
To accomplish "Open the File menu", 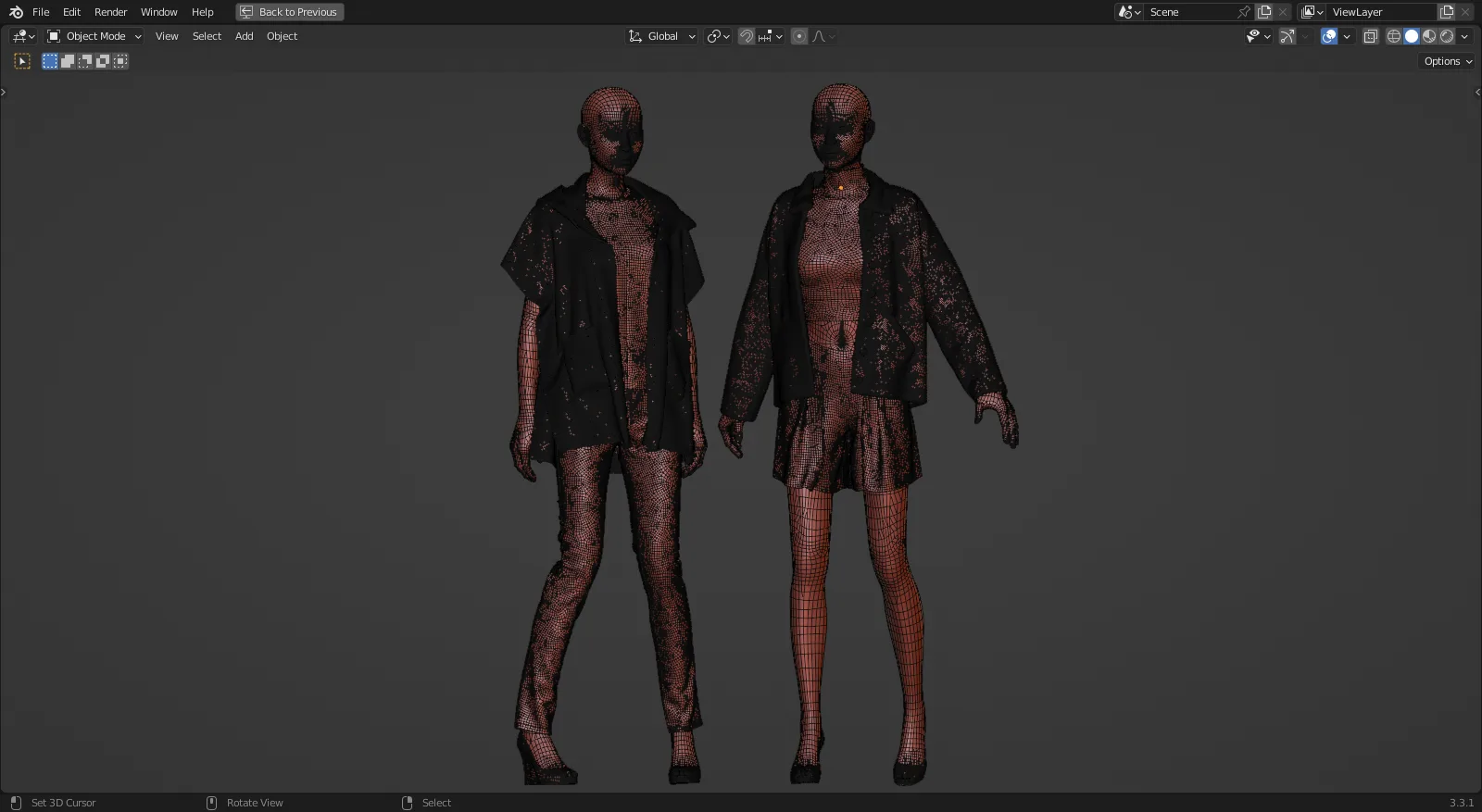I will (41, 12).
